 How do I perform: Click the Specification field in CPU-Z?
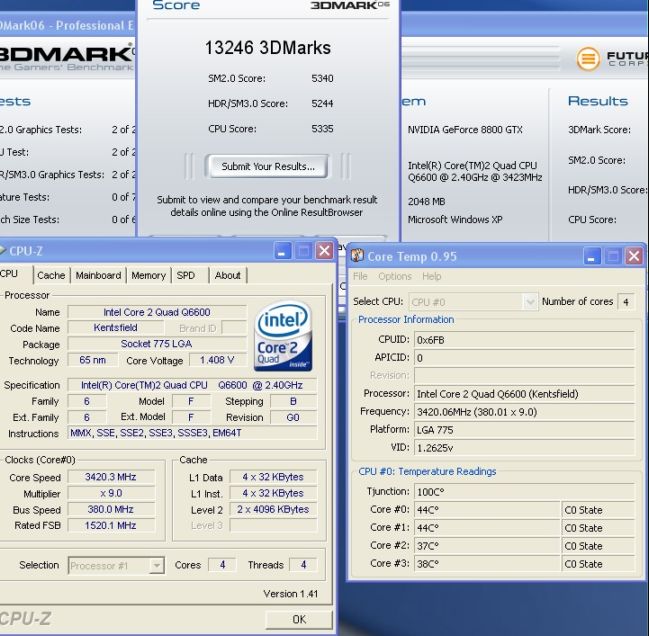click(x=192, y=385)
